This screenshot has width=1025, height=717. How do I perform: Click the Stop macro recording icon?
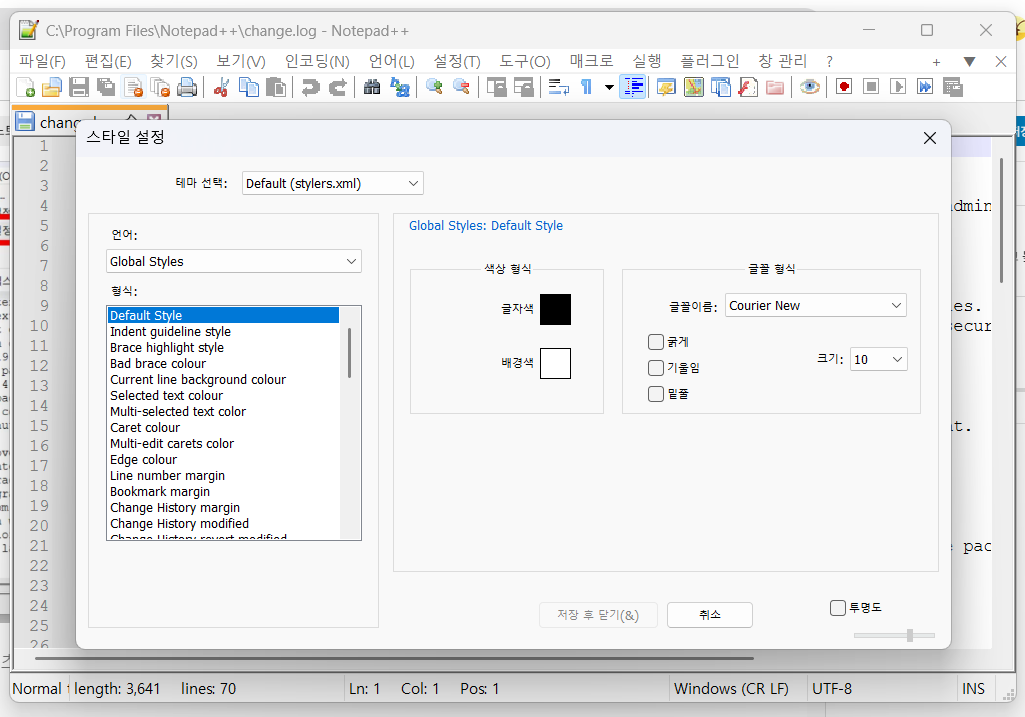tap(871, 87)
